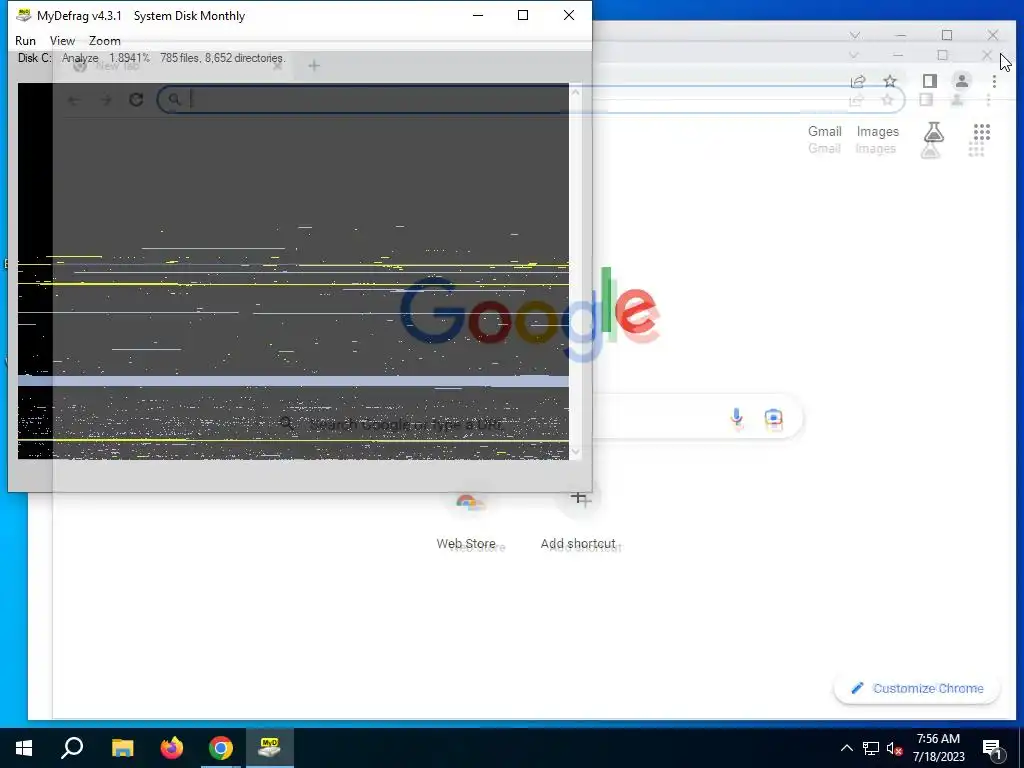Click the muted volume tray icon
This screenshot has width=1024, height=768.
click(x=894, y=748)
